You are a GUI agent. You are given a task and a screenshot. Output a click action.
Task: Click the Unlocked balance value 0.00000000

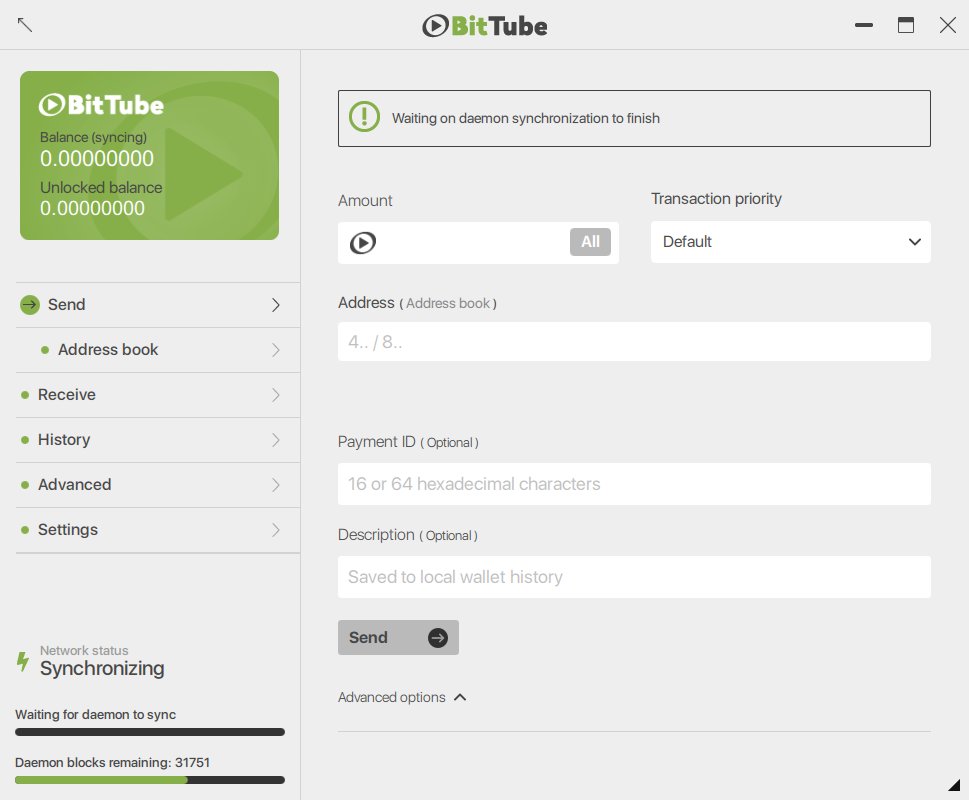point(92,209)
